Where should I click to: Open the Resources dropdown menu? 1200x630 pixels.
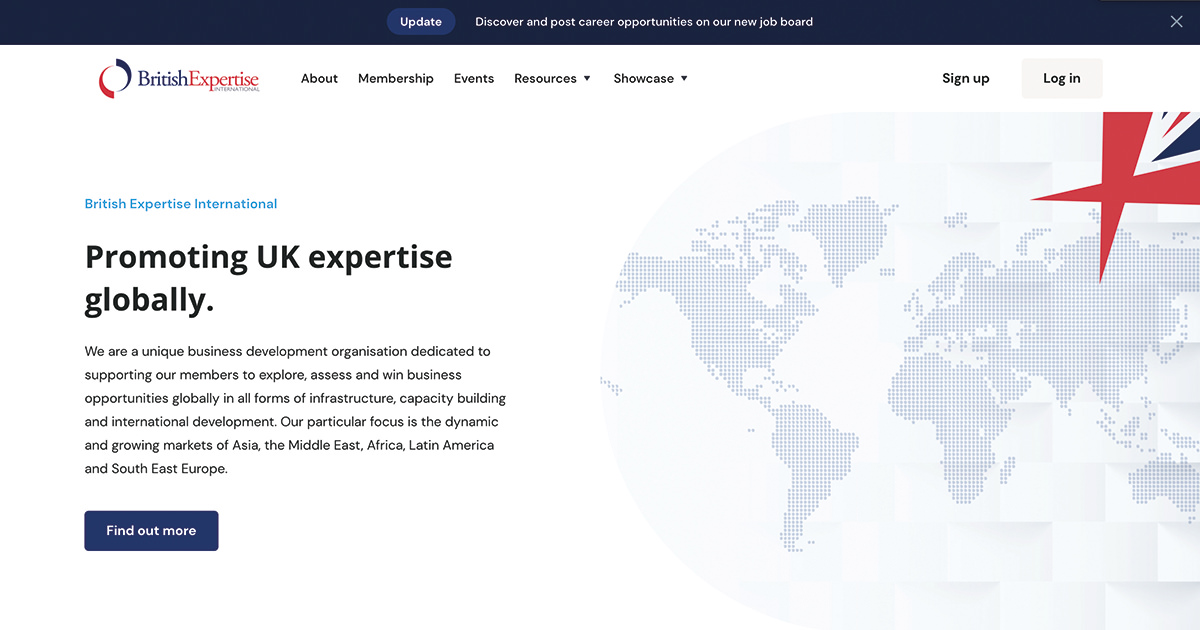(x=545, y=78)
